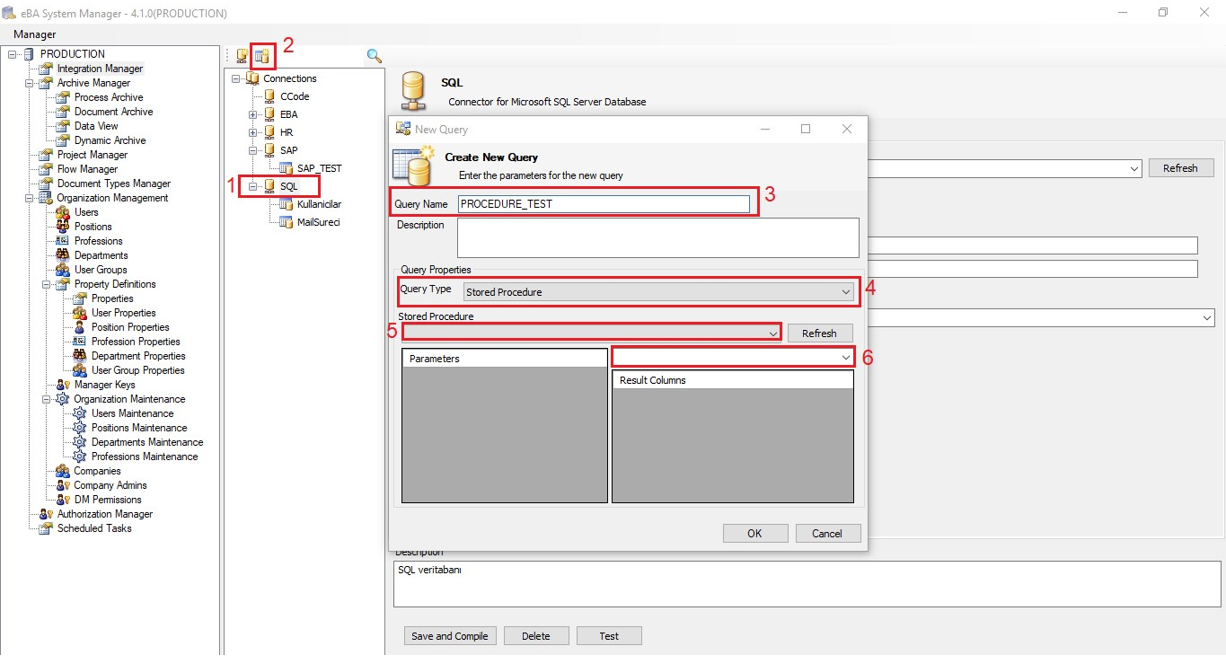Select the Company Admins tree item
The height and width of the screenshot is (657, 1226).
[110, 485]
